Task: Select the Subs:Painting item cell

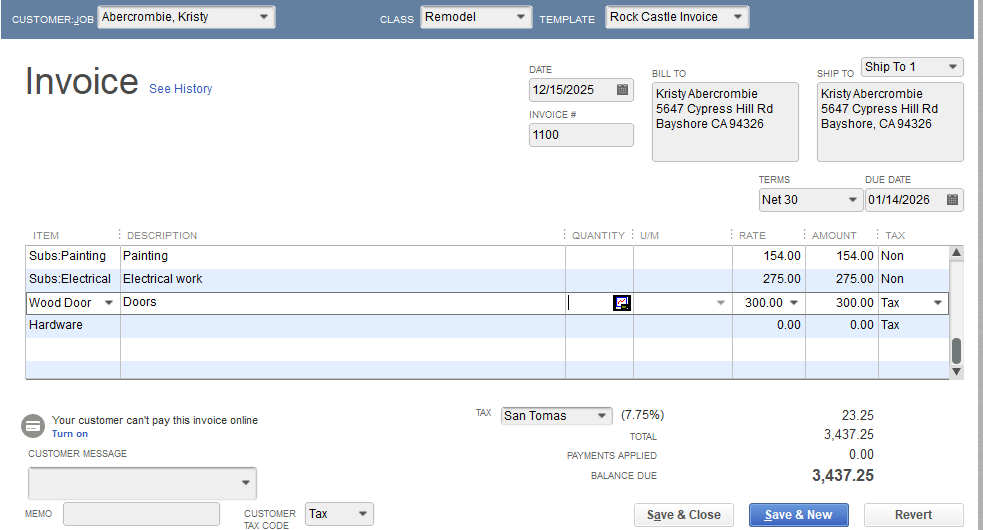Action: [73, 256]
